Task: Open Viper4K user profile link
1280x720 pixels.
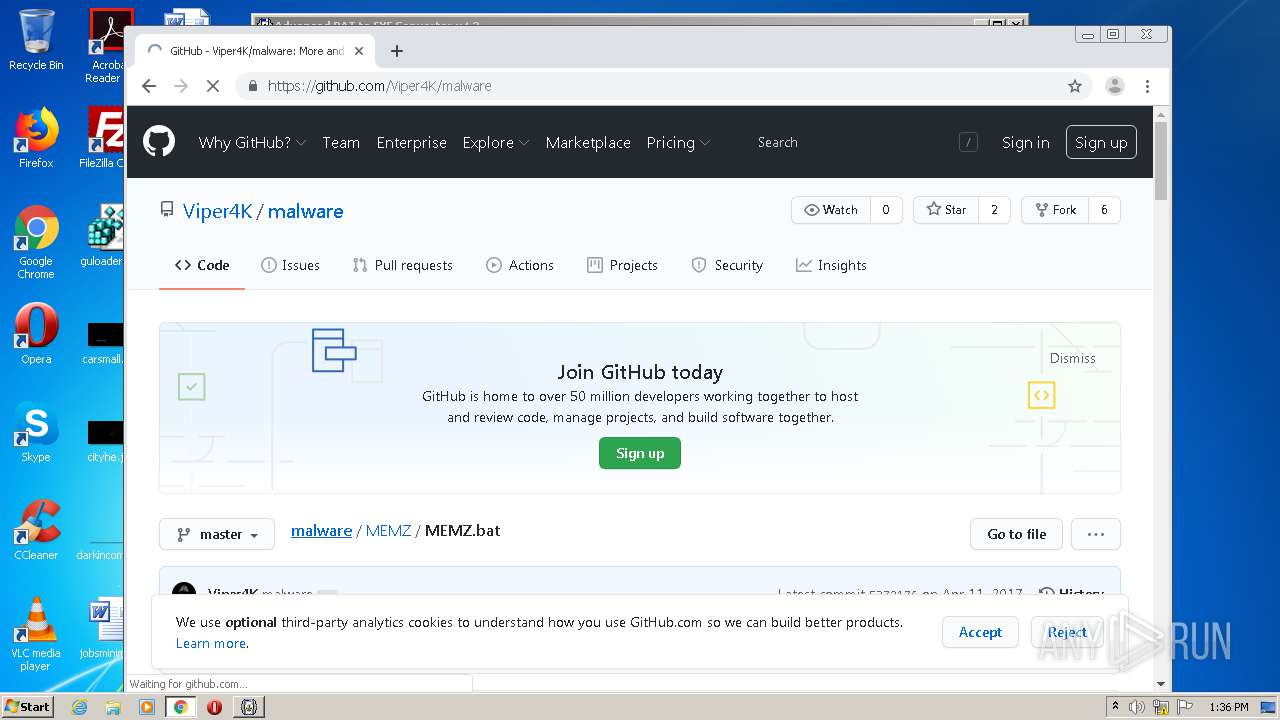Action: pyautogui.click(x=218, y=211)
